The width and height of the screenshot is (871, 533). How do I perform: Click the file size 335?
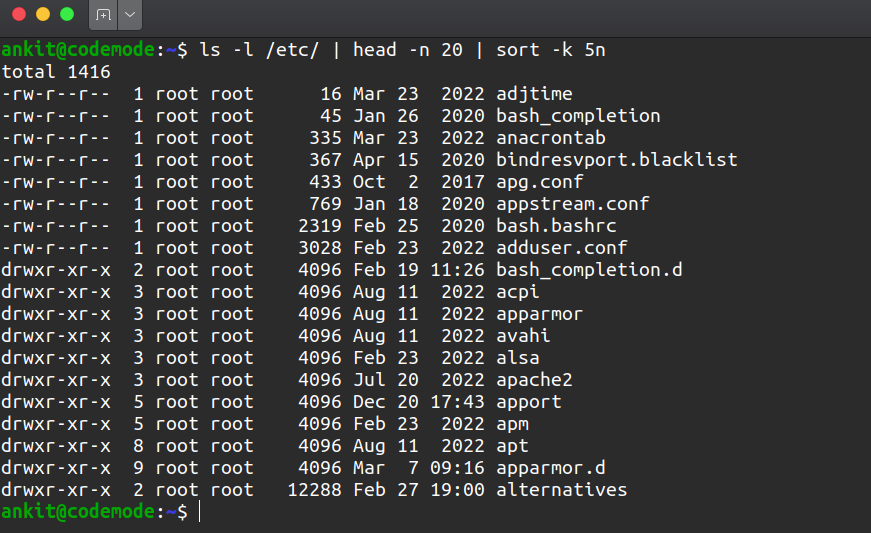[326, 138]
